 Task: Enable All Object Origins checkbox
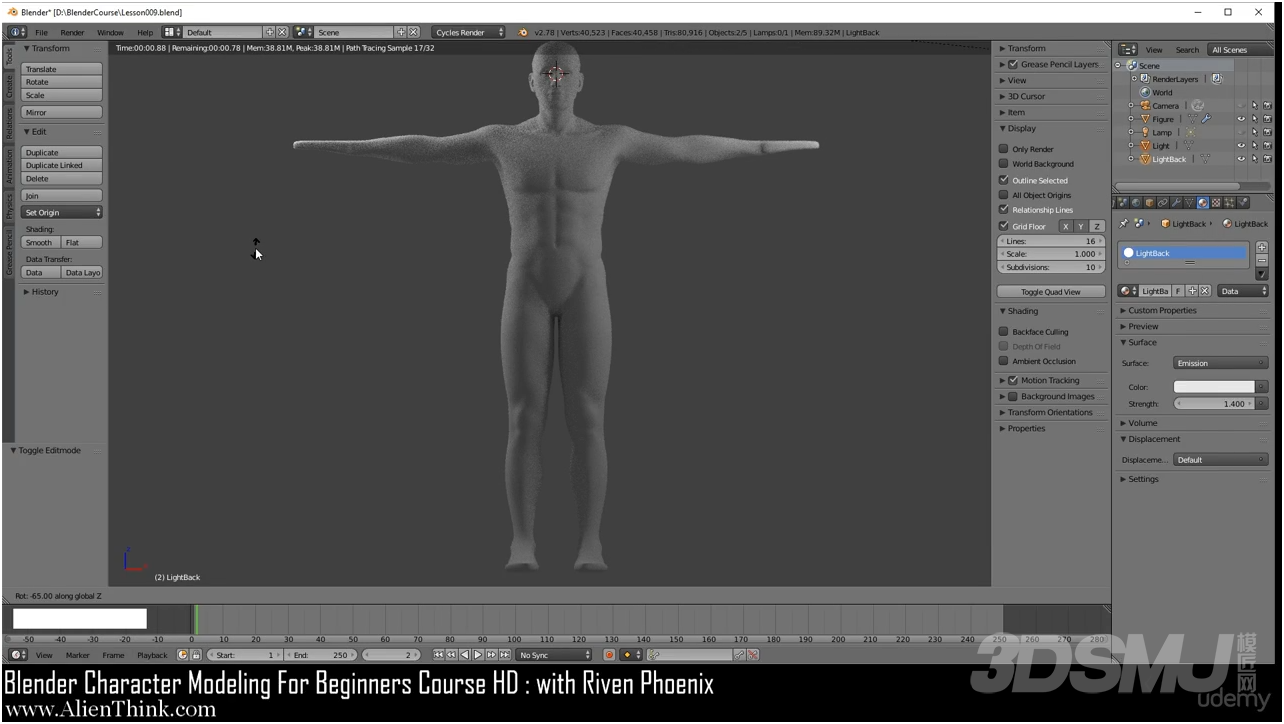[x=1003, y=195]
